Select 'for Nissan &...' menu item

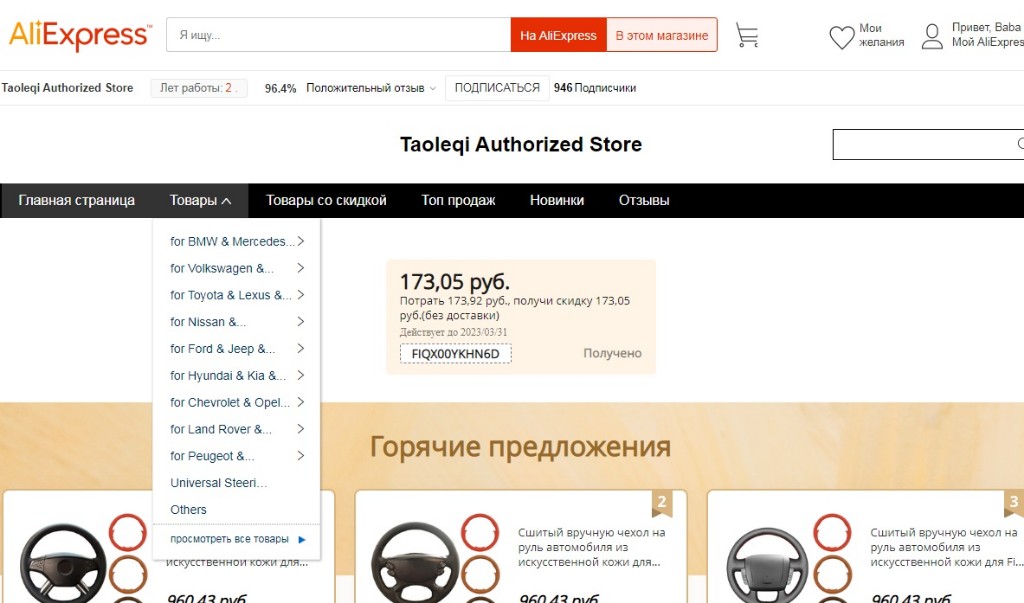click(208, 322)
